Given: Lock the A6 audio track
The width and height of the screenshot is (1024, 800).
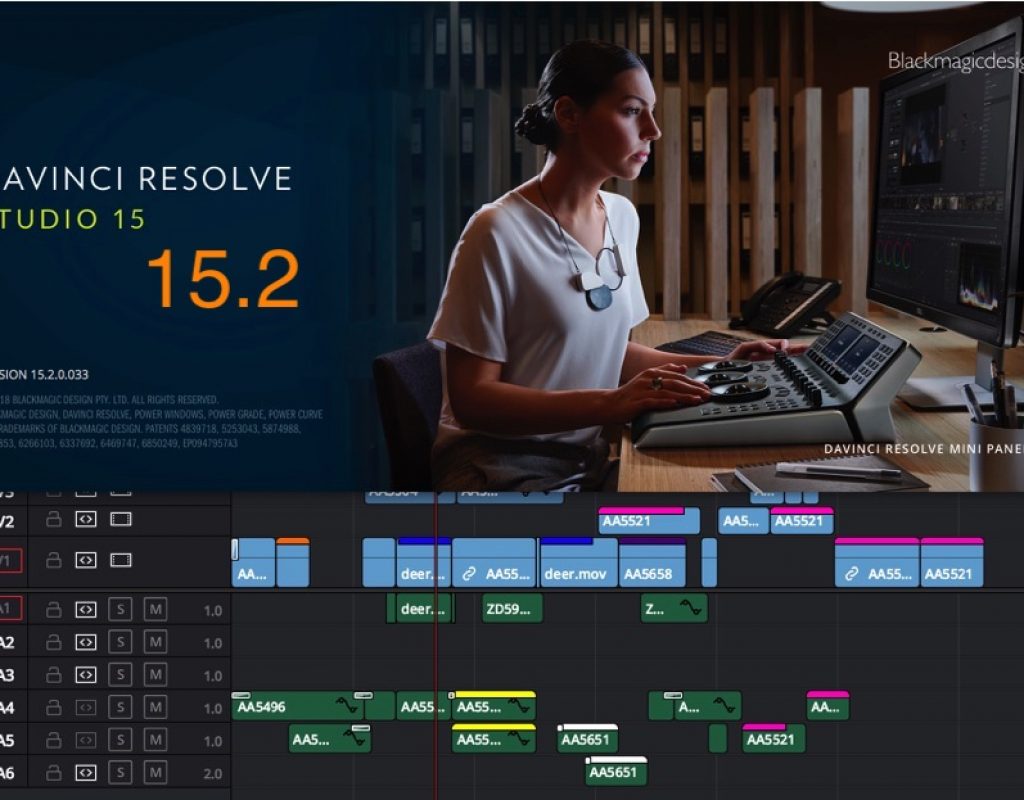Looking at the screenshot, I should click(x=54, y=773).
